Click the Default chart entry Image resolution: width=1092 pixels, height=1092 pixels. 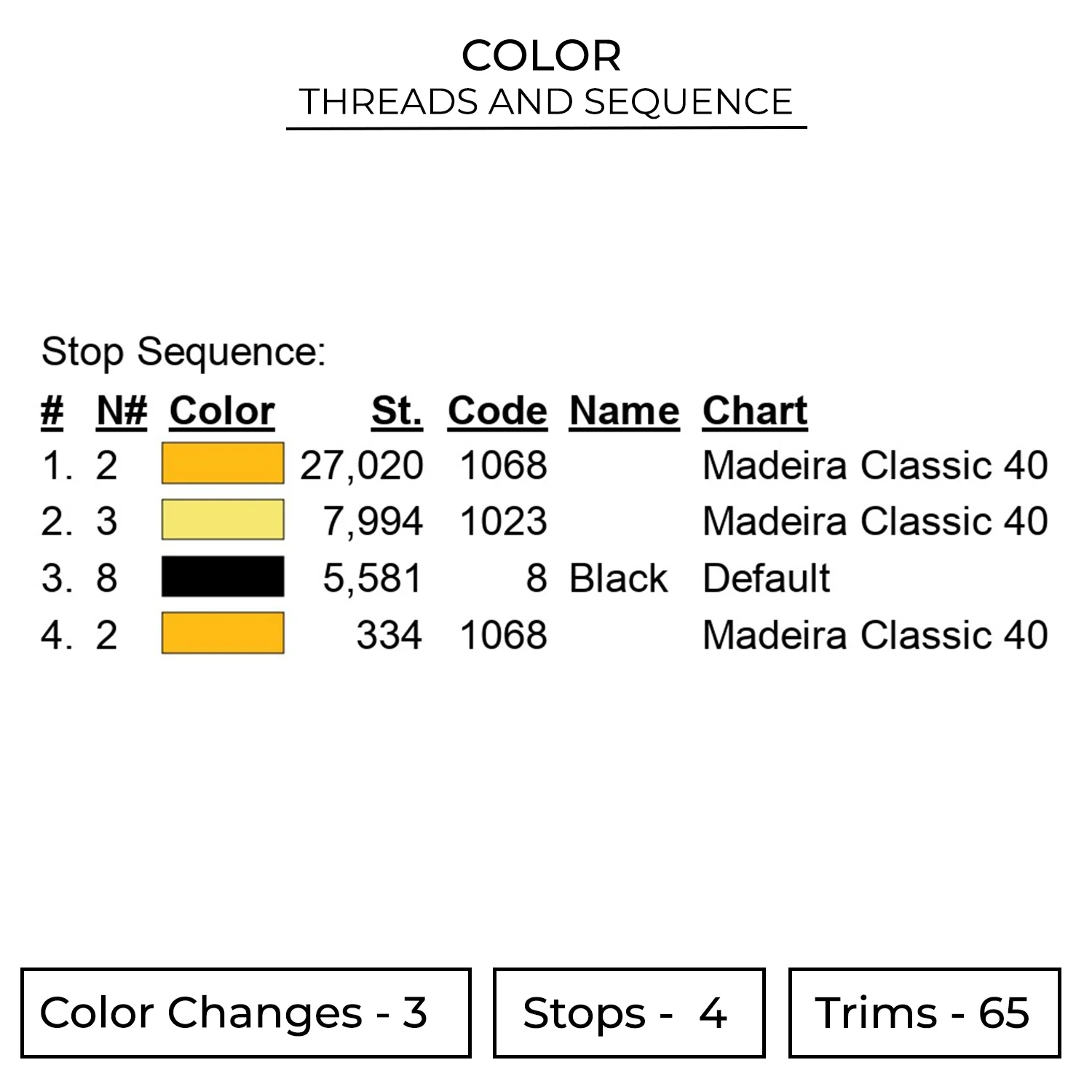click(x=766, y=579)
